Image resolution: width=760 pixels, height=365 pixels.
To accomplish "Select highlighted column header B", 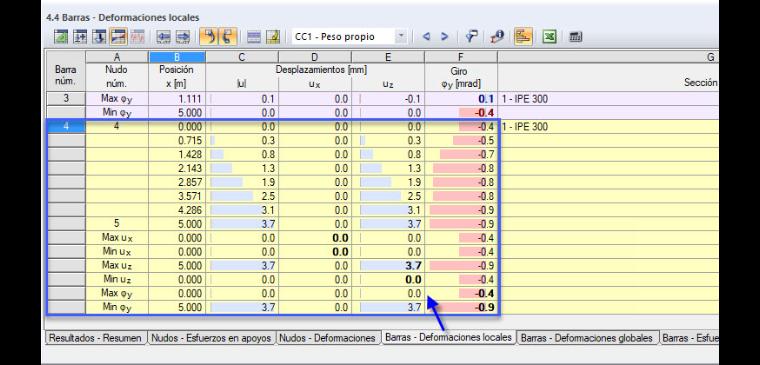I will 177,57.
